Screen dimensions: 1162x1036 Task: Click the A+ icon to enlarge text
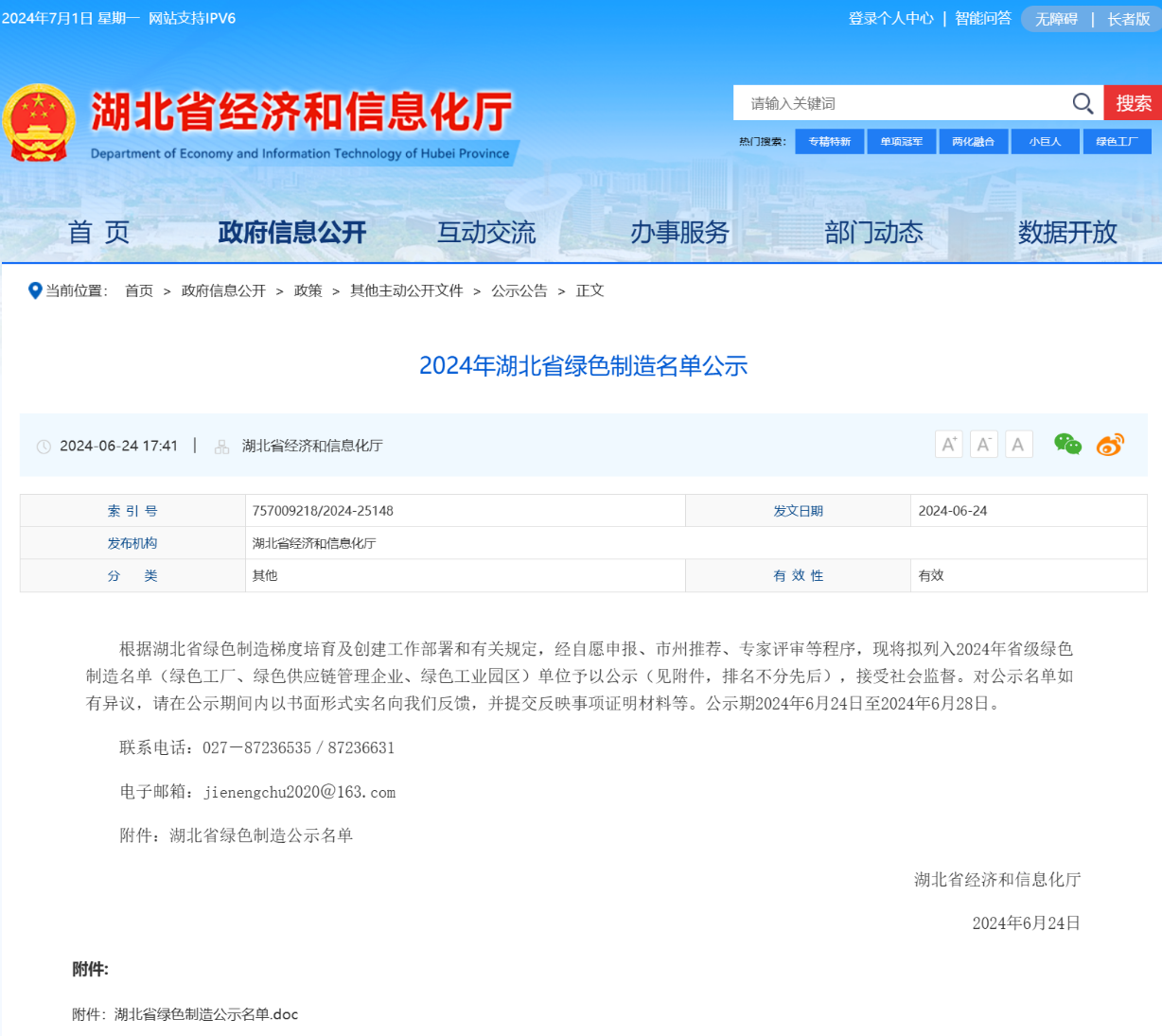(x=948, y=443)
